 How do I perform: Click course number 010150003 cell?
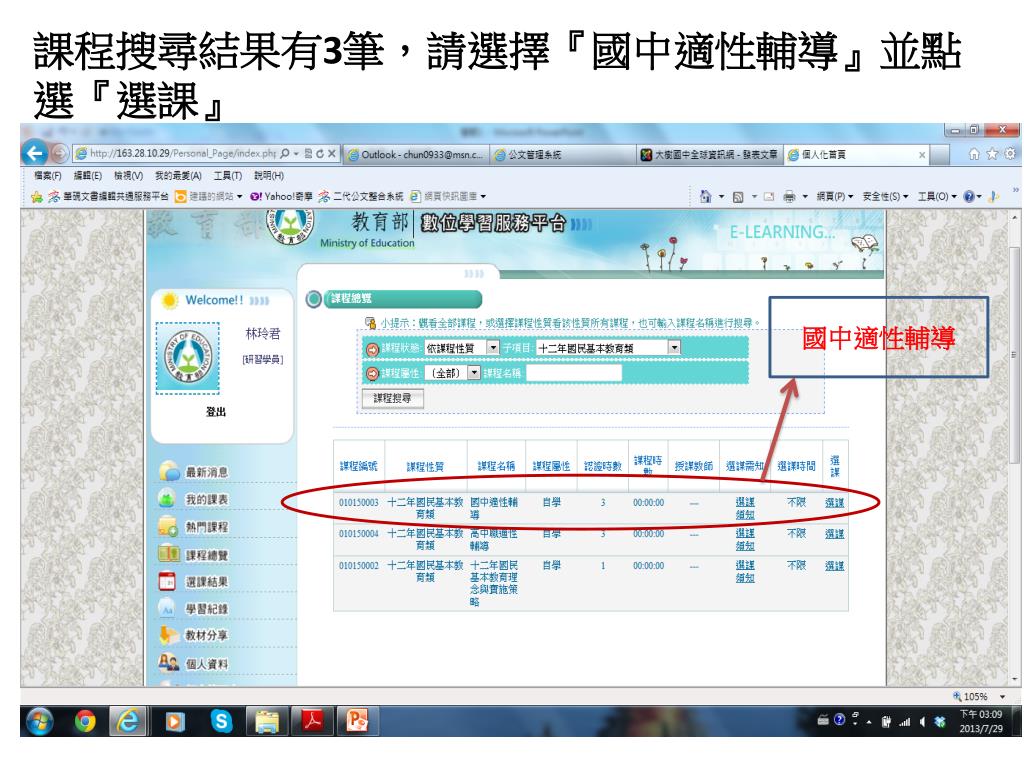tap(359, 502)
